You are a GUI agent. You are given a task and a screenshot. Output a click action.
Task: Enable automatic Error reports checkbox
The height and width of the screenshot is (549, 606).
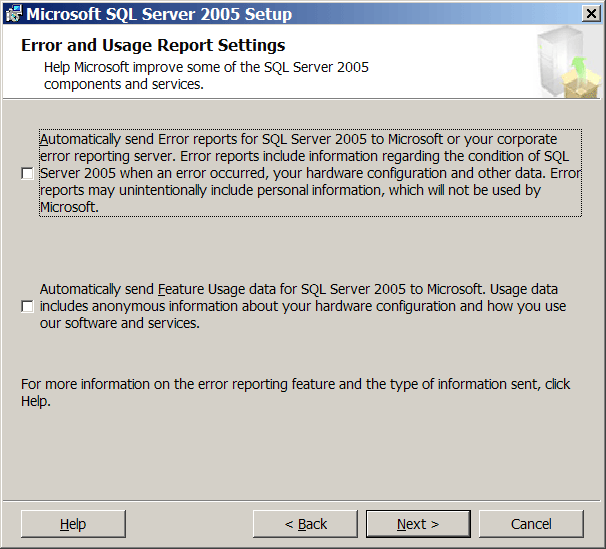pos(27,173)
